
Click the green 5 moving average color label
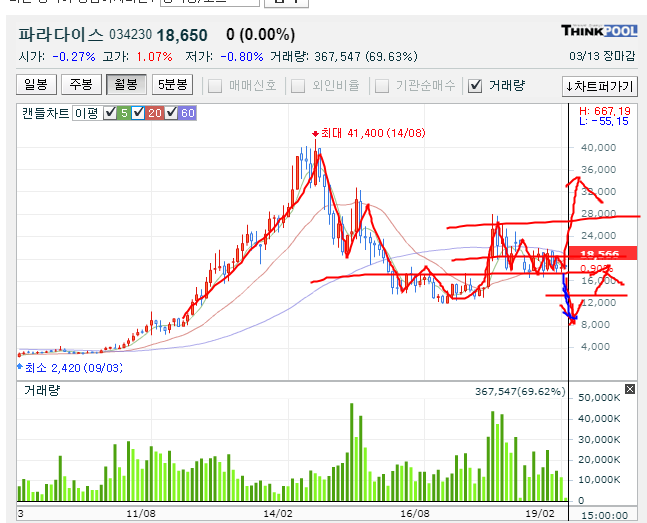point(124,113)
